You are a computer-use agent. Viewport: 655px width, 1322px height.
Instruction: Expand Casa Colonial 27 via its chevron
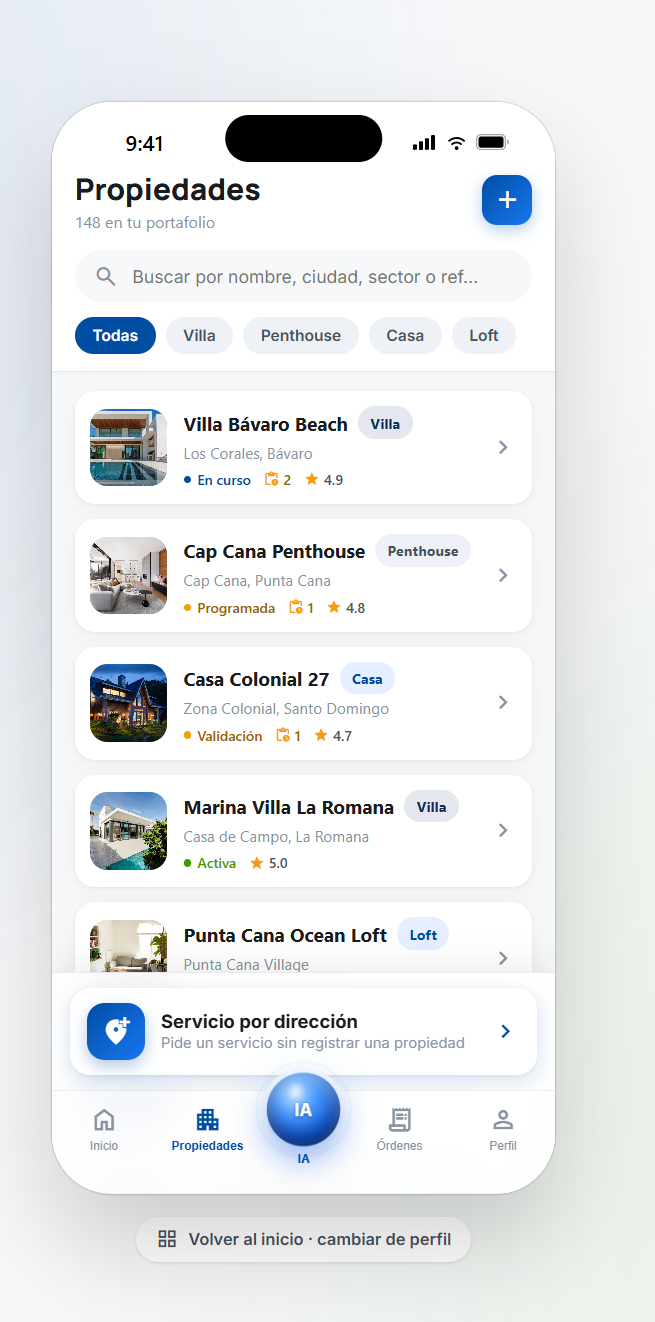click(503, 702)
